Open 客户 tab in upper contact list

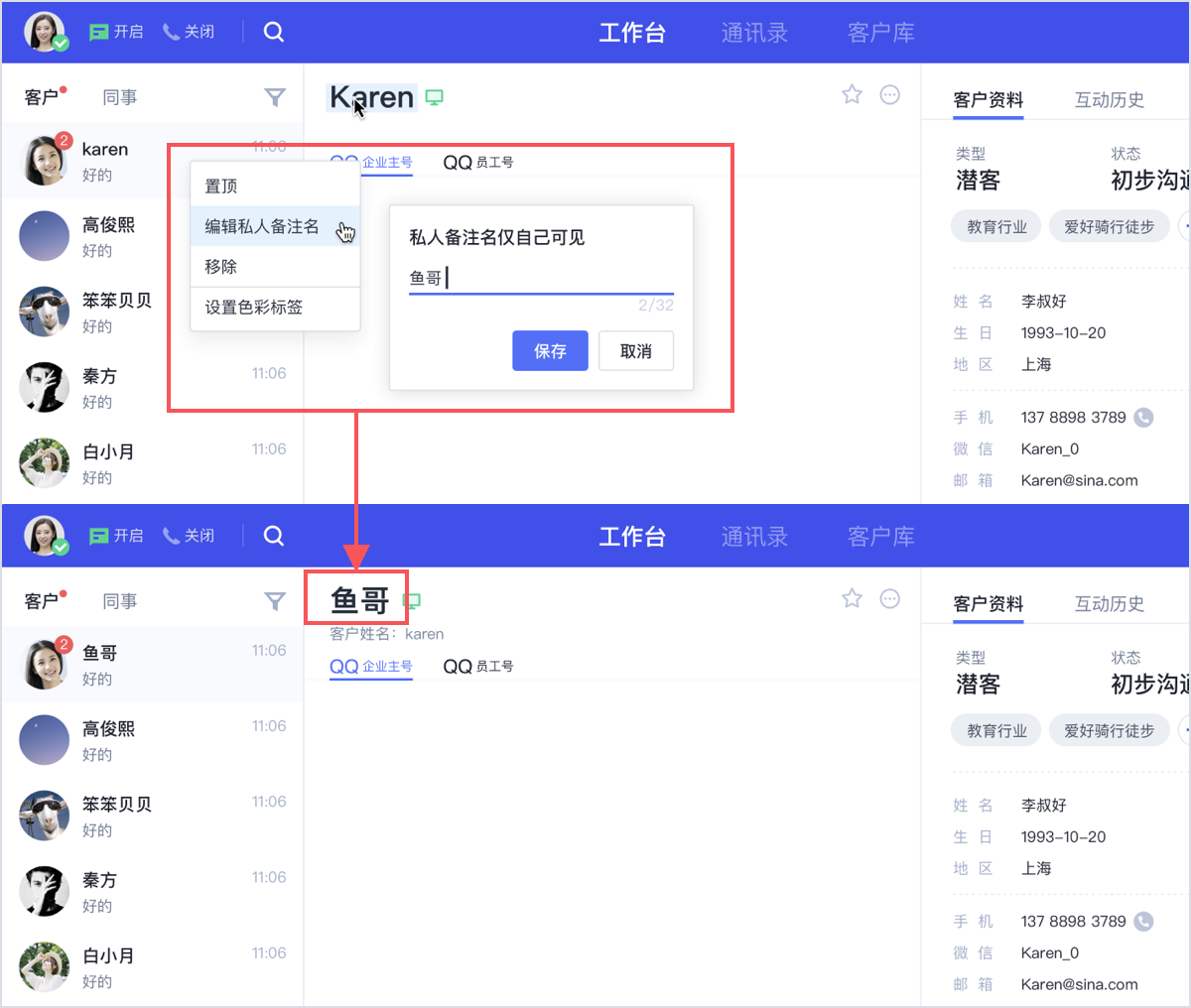pos(42,97)
